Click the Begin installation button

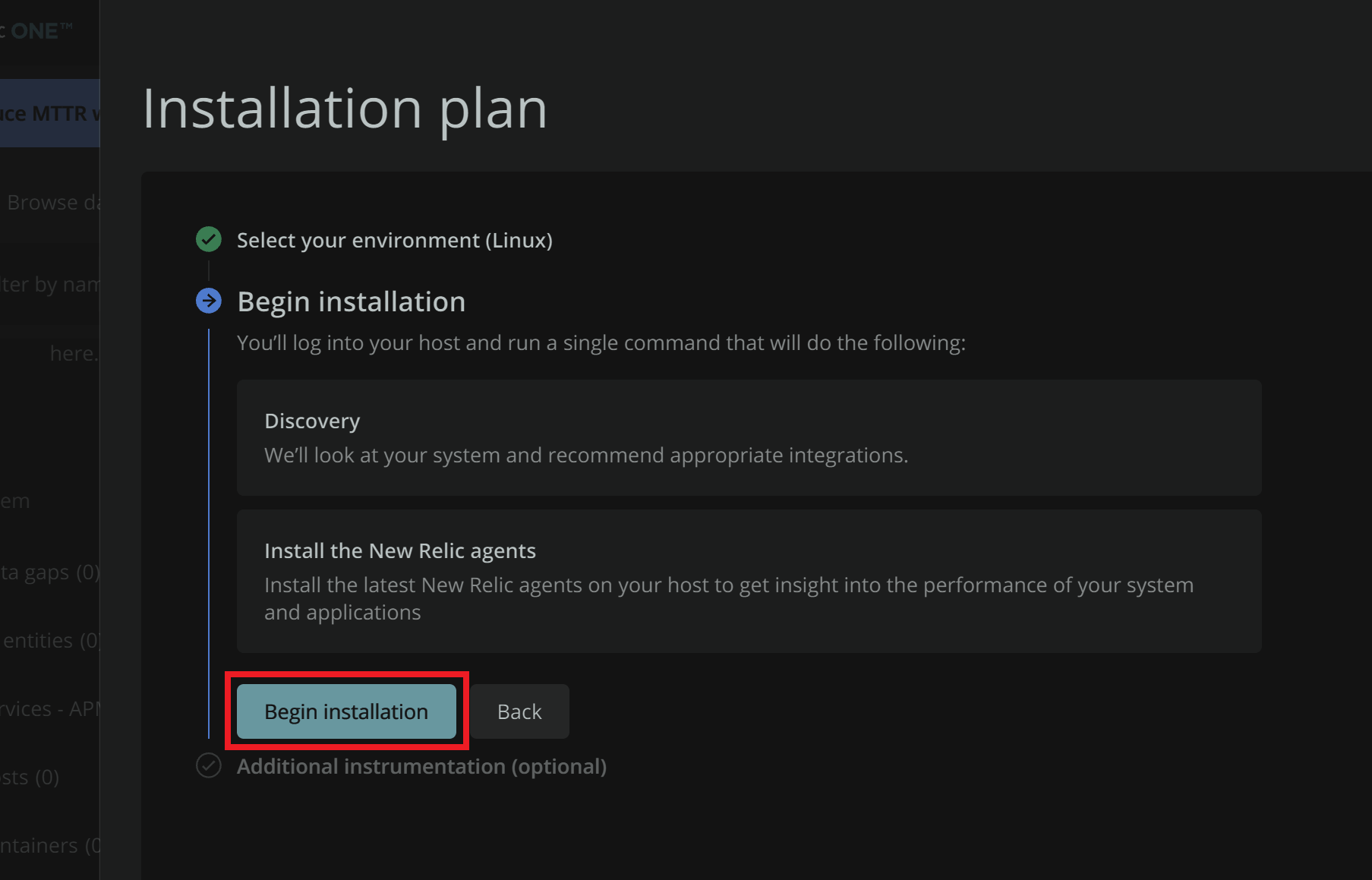pos(346,711)
